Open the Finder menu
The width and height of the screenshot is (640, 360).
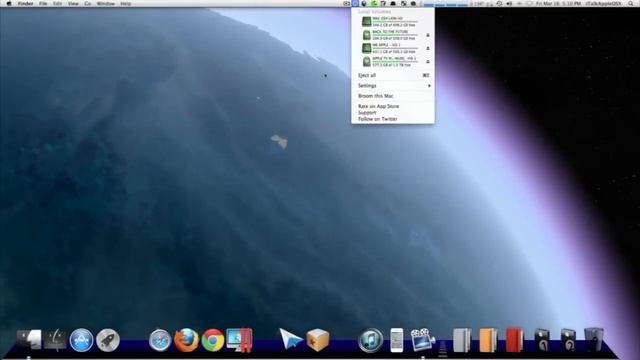[x=25, y=3]
